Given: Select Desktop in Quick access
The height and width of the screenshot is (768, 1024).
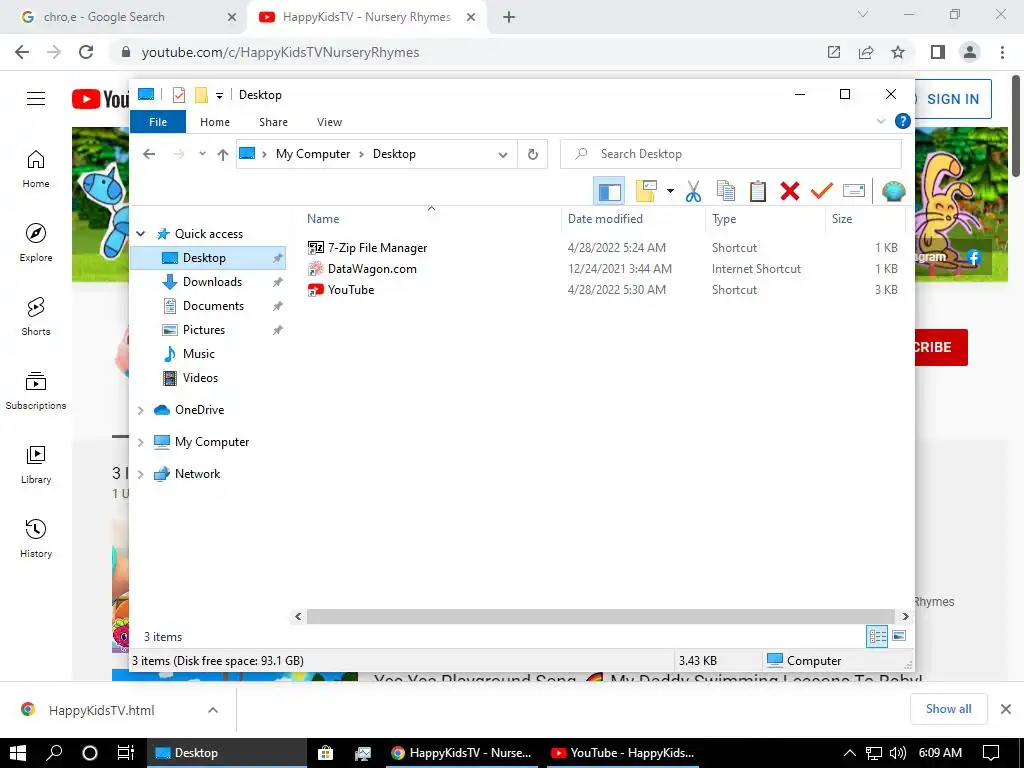Looking at the screenshot, I should [x=208, y=258].
